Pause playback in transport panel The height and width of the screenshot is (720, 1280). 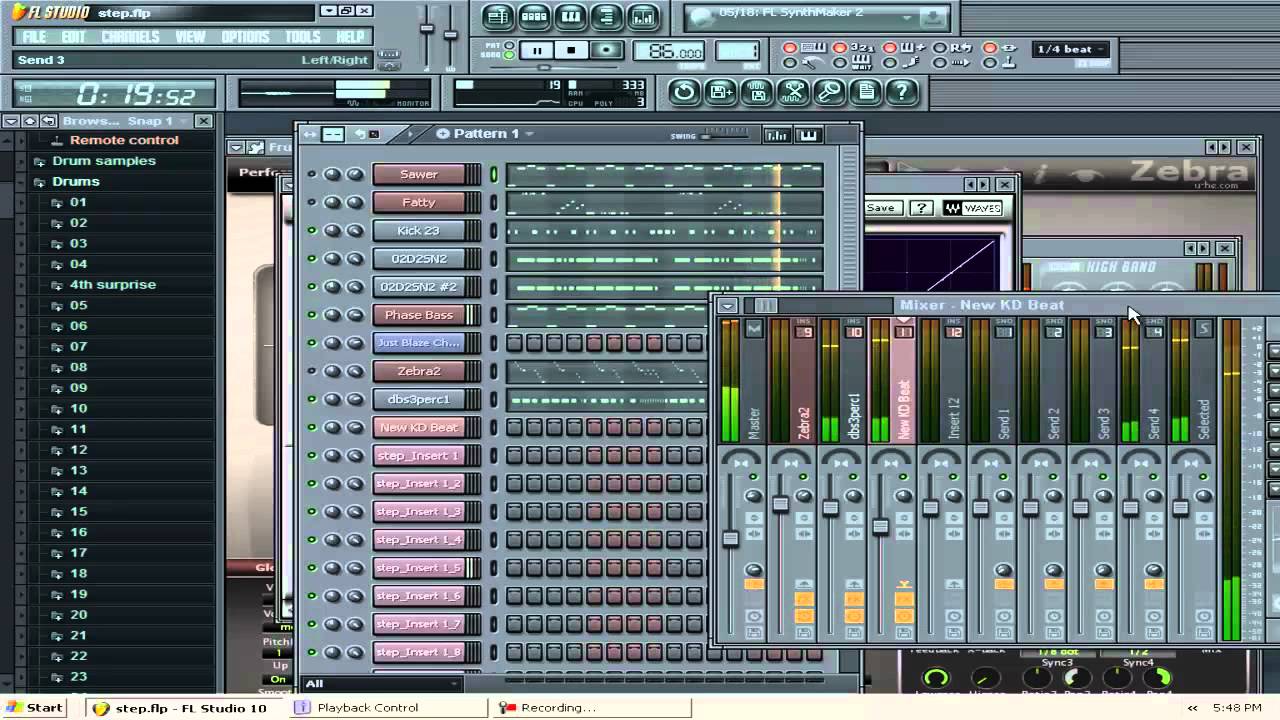[x=537, y=50]
